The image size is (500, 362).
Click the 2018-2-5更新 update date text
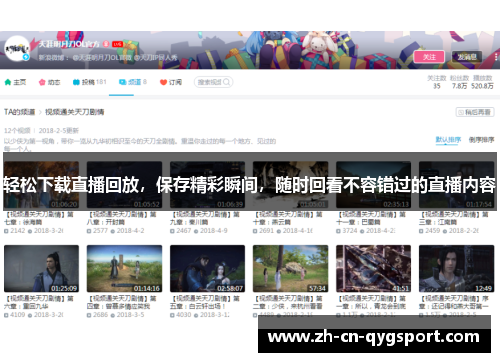point(59,131)
